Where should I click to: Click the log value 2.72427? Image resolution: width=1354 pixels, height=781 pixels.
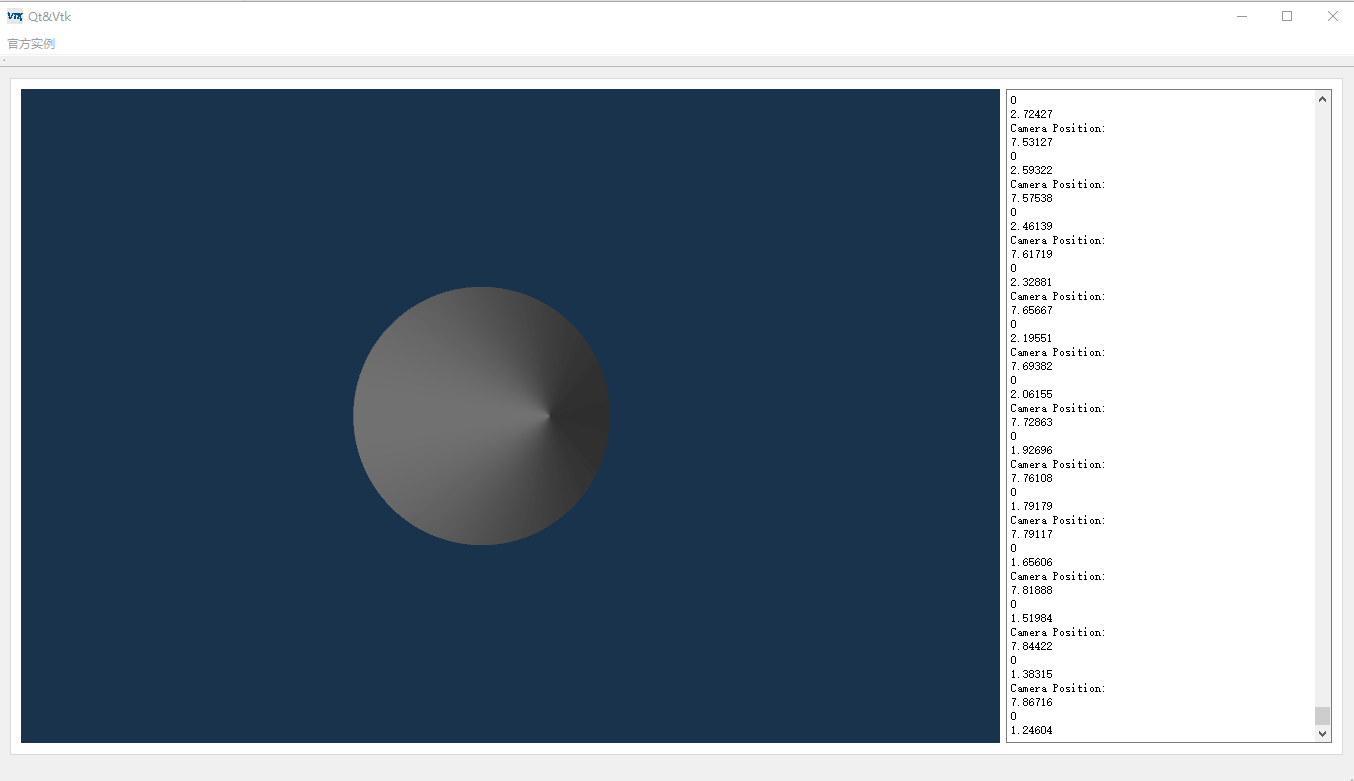click(1031, 115)
